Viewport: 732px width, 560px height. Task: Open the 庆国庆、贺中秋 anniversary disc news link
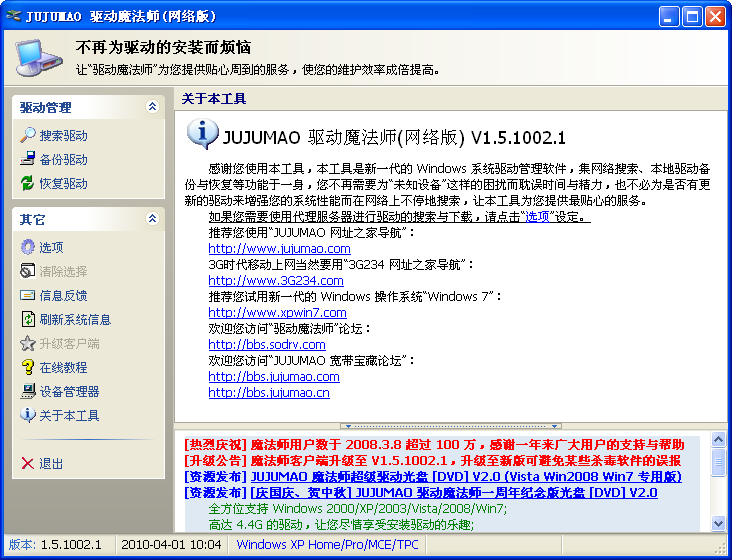454,492
